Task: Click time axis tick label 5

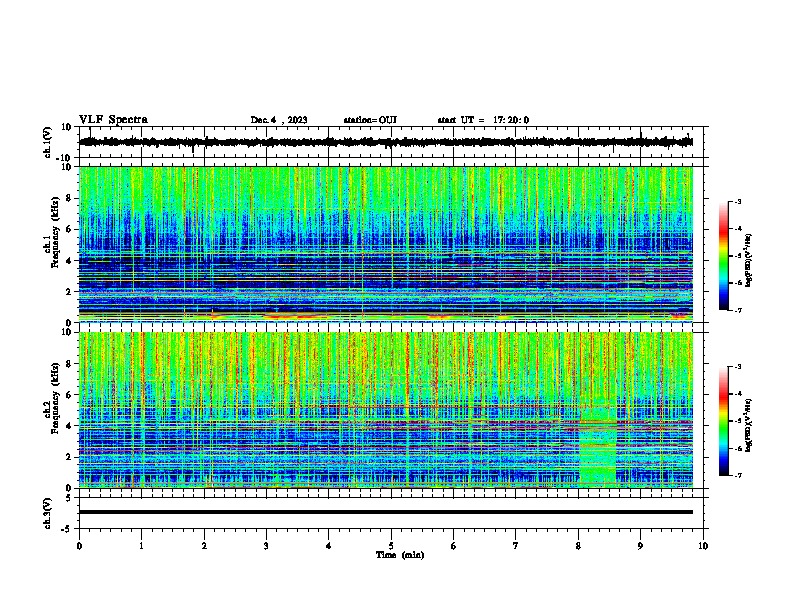Action: point(391,546)
